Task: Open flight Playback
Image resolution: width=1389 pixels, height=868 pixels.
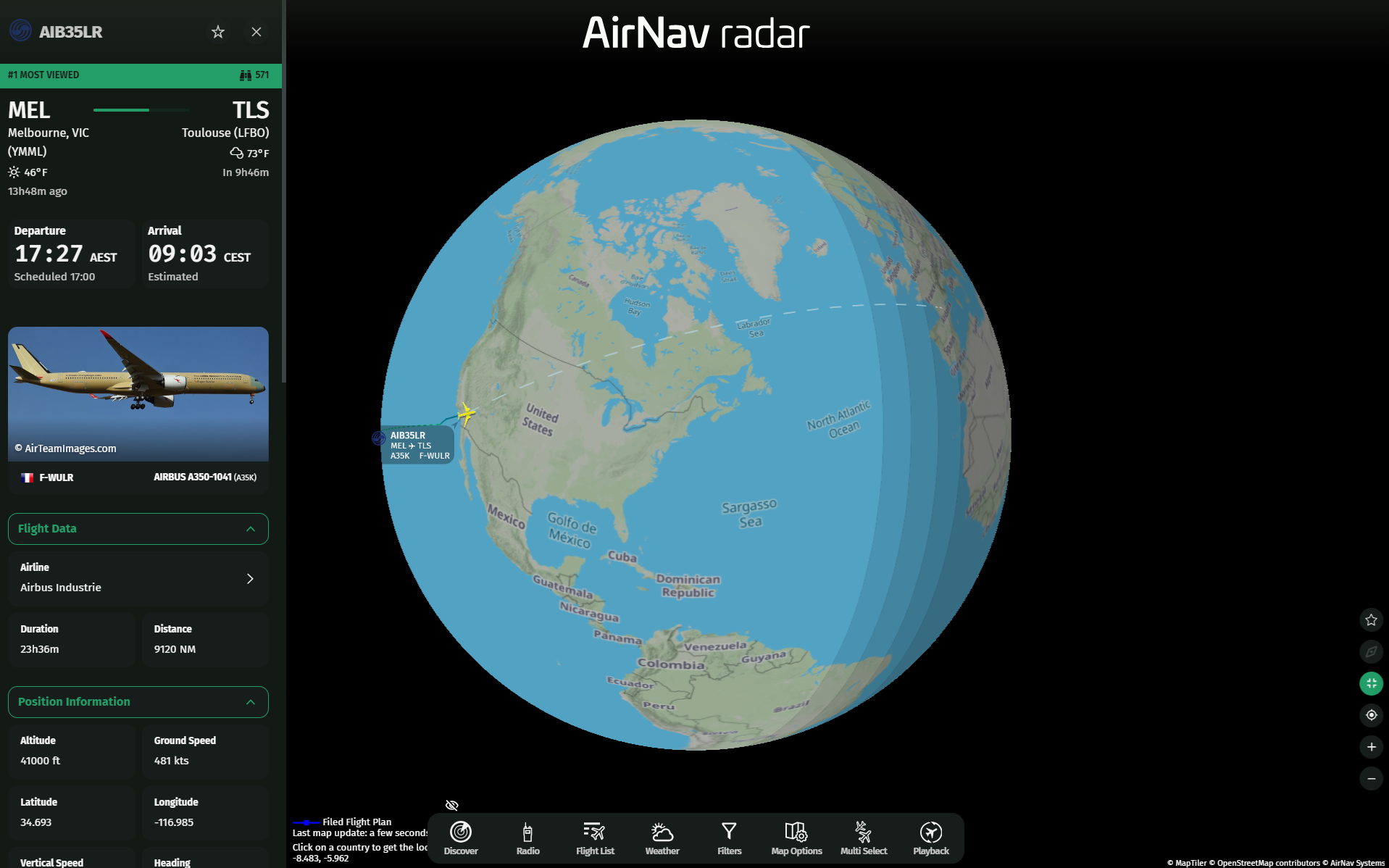Action: click(x=931, y=838)
